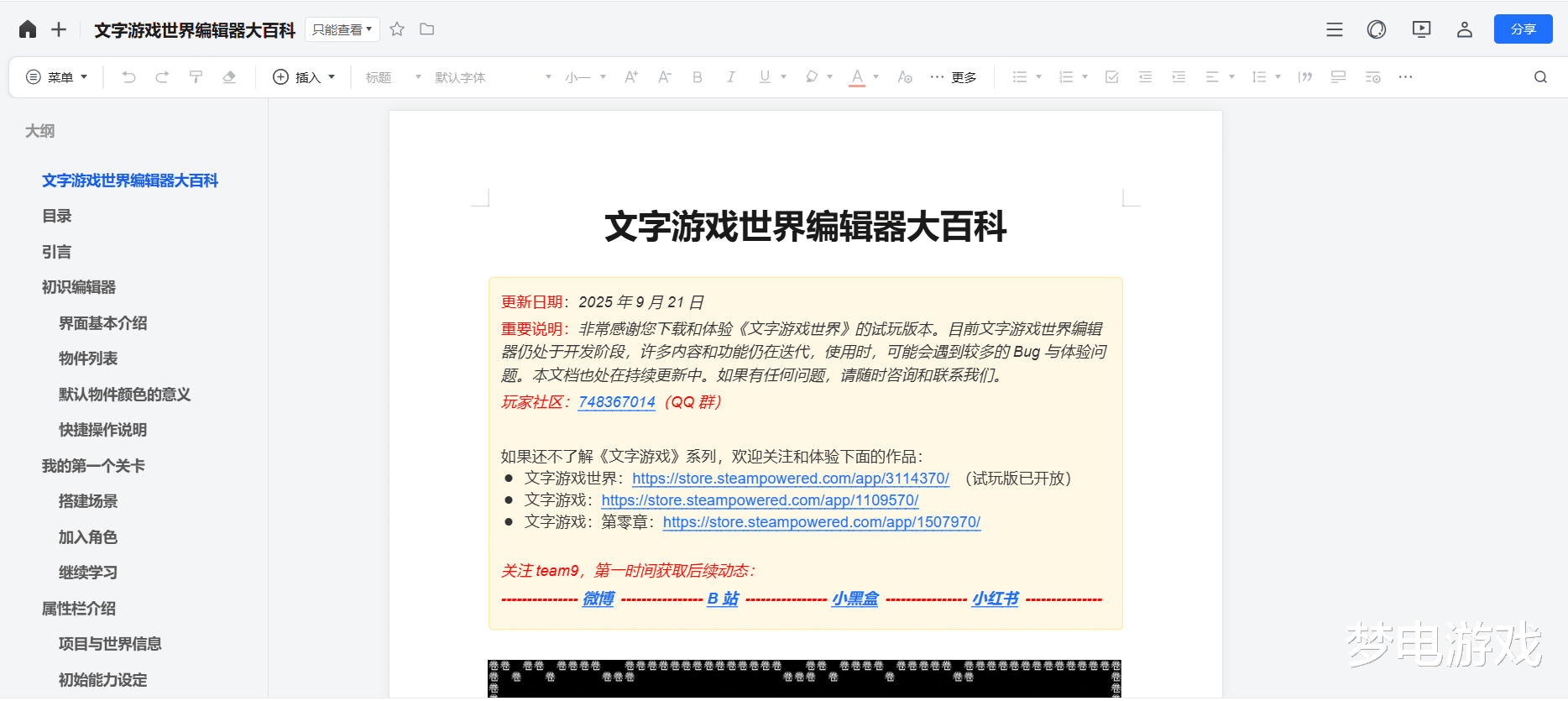Toggle italic formatting

click(x=731, y=77)
